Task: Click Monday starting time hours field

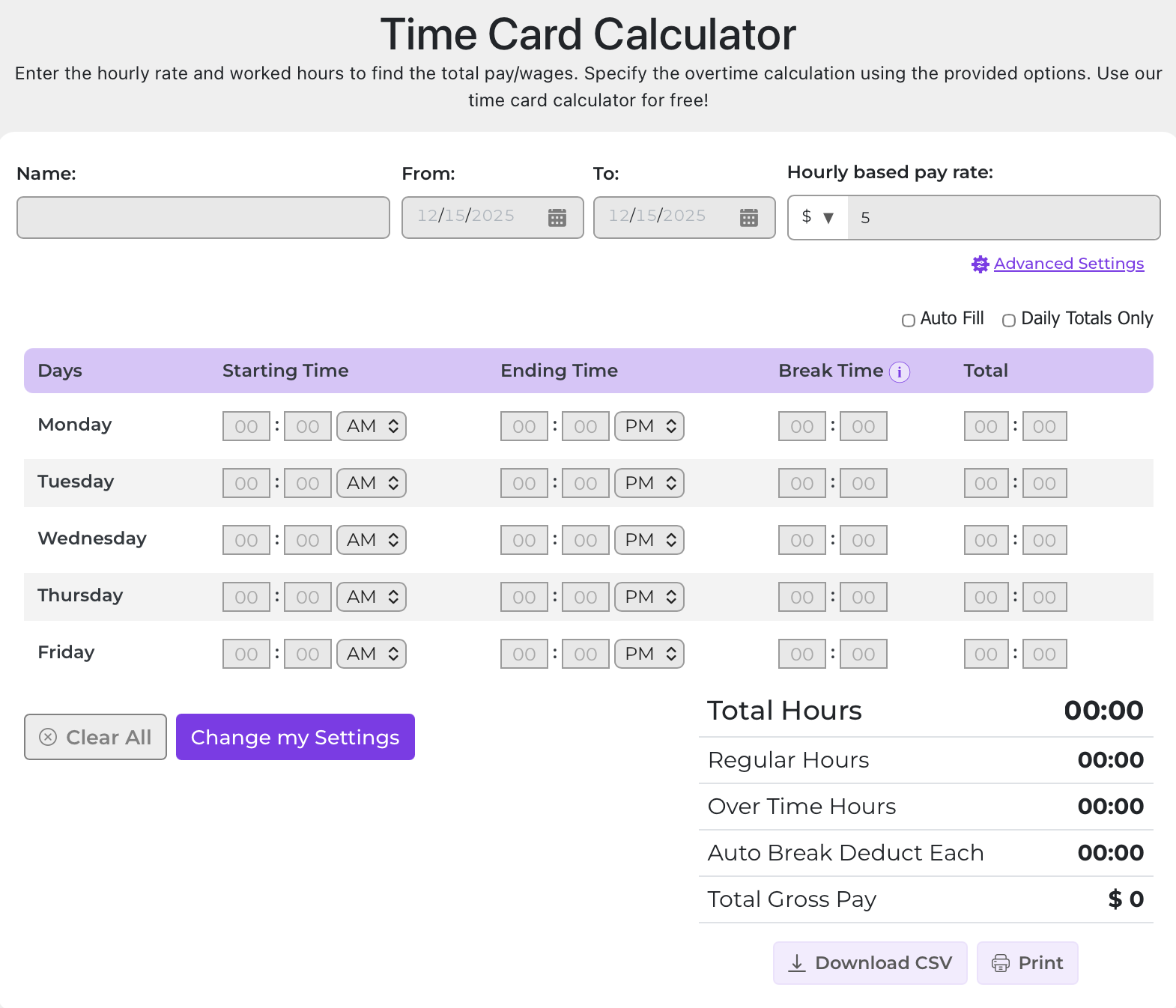Action: [x=246, y=427]
